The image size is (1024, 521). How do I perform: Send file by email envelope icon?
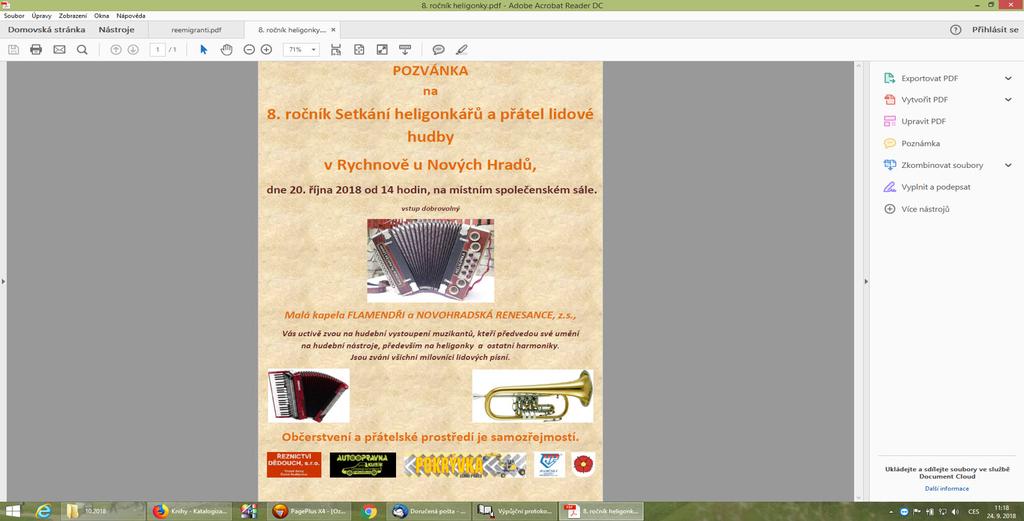pyautogui.click(x=59, y=50)
